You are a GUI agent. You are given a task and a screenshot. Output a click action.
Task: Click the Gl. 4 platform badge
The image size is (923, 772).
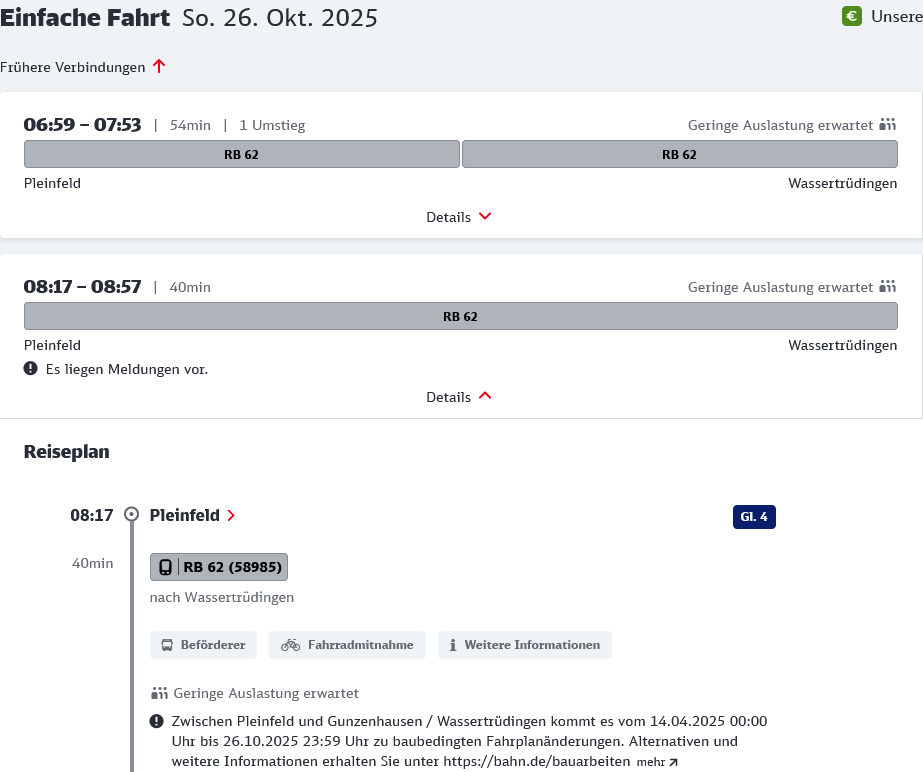(x=754, y=517)
